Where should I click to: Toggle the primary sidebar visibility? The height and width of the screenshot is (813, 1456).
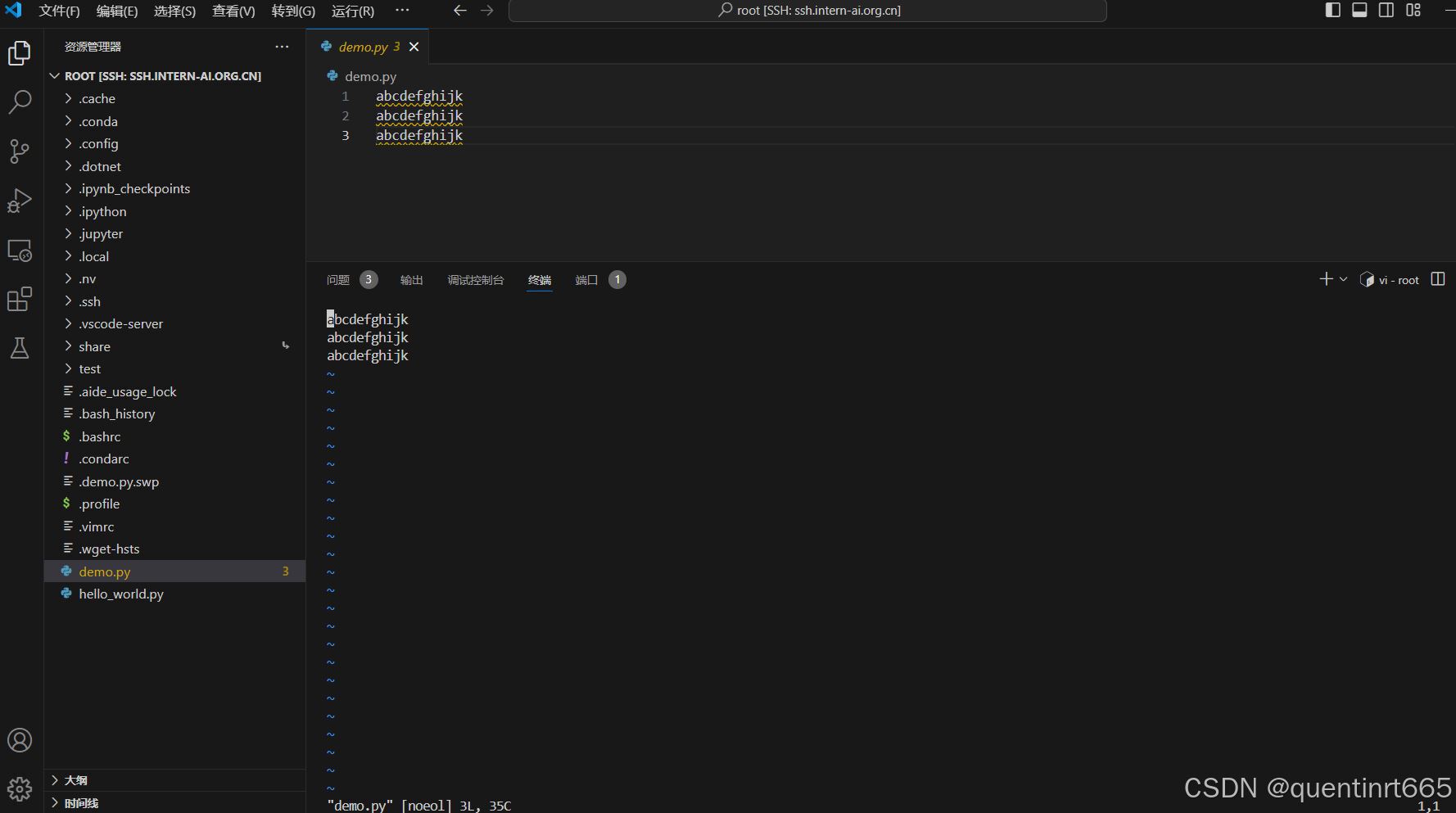coord(1333,10)
